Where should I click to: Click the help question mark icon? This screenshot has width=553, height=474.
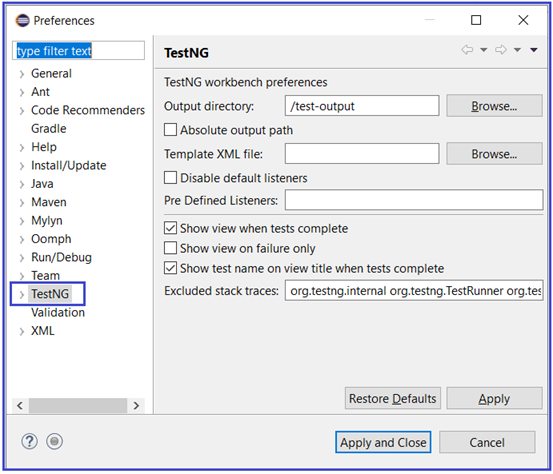click(29, 441)
